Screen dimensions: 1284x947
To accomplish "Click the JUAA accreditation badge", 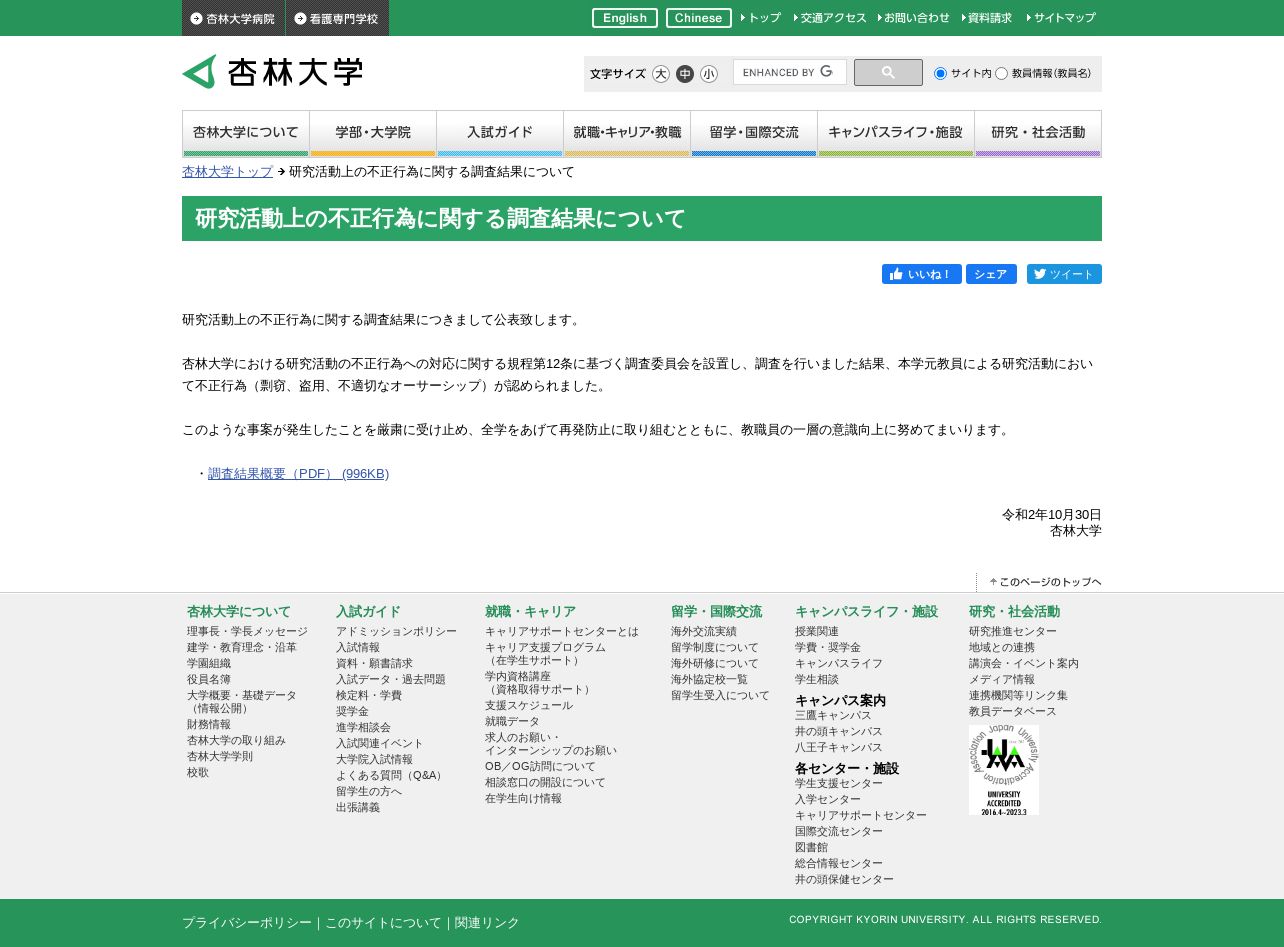I will point(1004,770).
